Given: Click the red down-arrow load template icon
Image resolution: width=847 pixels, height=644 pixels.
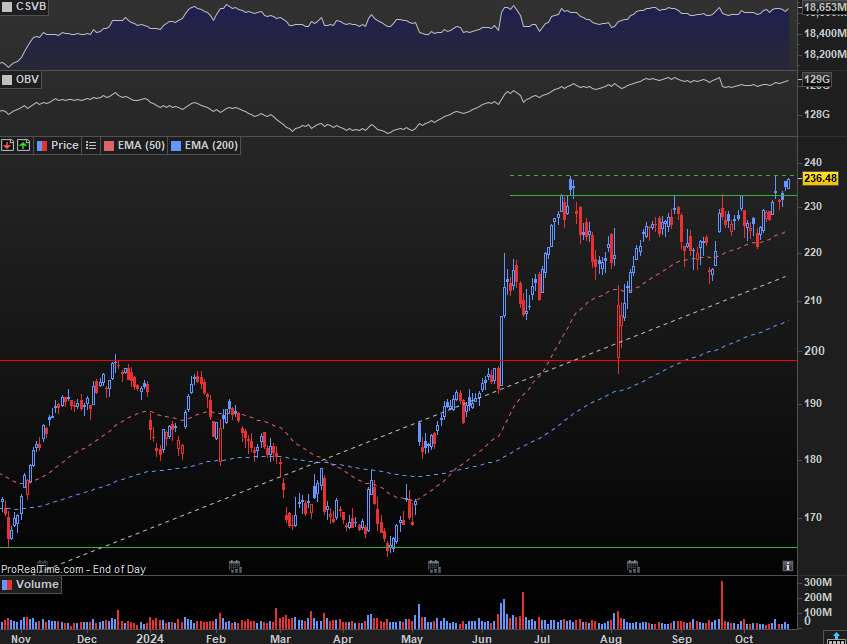Looking at the screenshot, I should (x=8, y=145).
